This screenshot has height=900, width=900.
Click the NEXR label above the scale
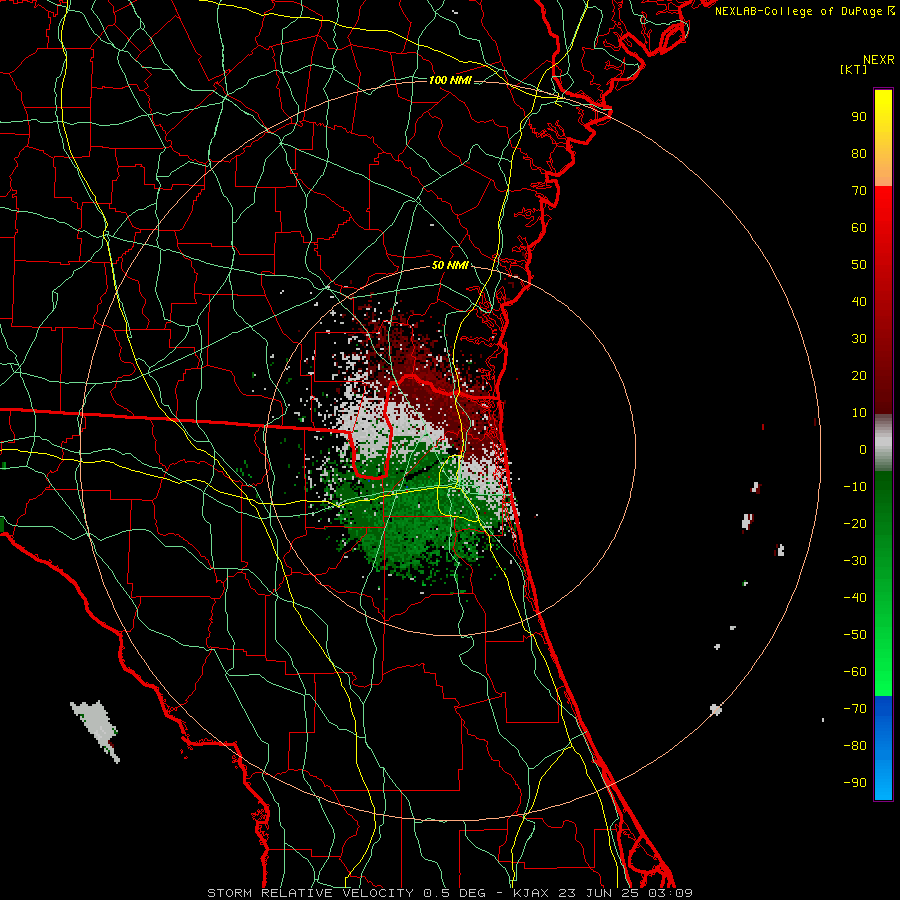(x=878, y=60)
